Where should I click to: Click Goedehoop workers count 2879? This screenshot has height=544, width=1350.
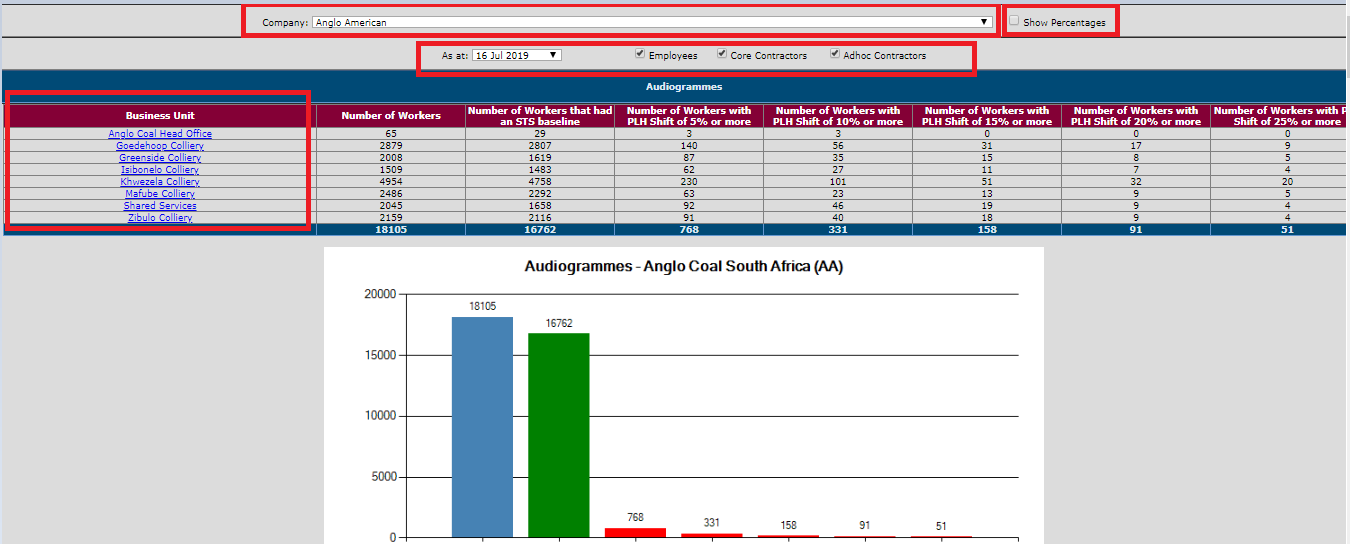pos(391,146)
